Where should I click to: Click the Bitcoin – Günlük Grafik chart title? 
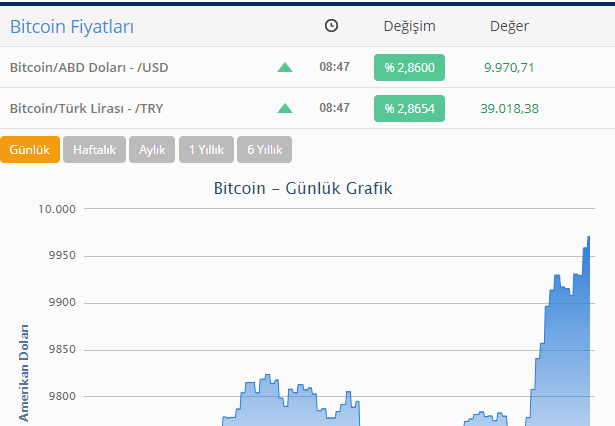tap(303, 188)
